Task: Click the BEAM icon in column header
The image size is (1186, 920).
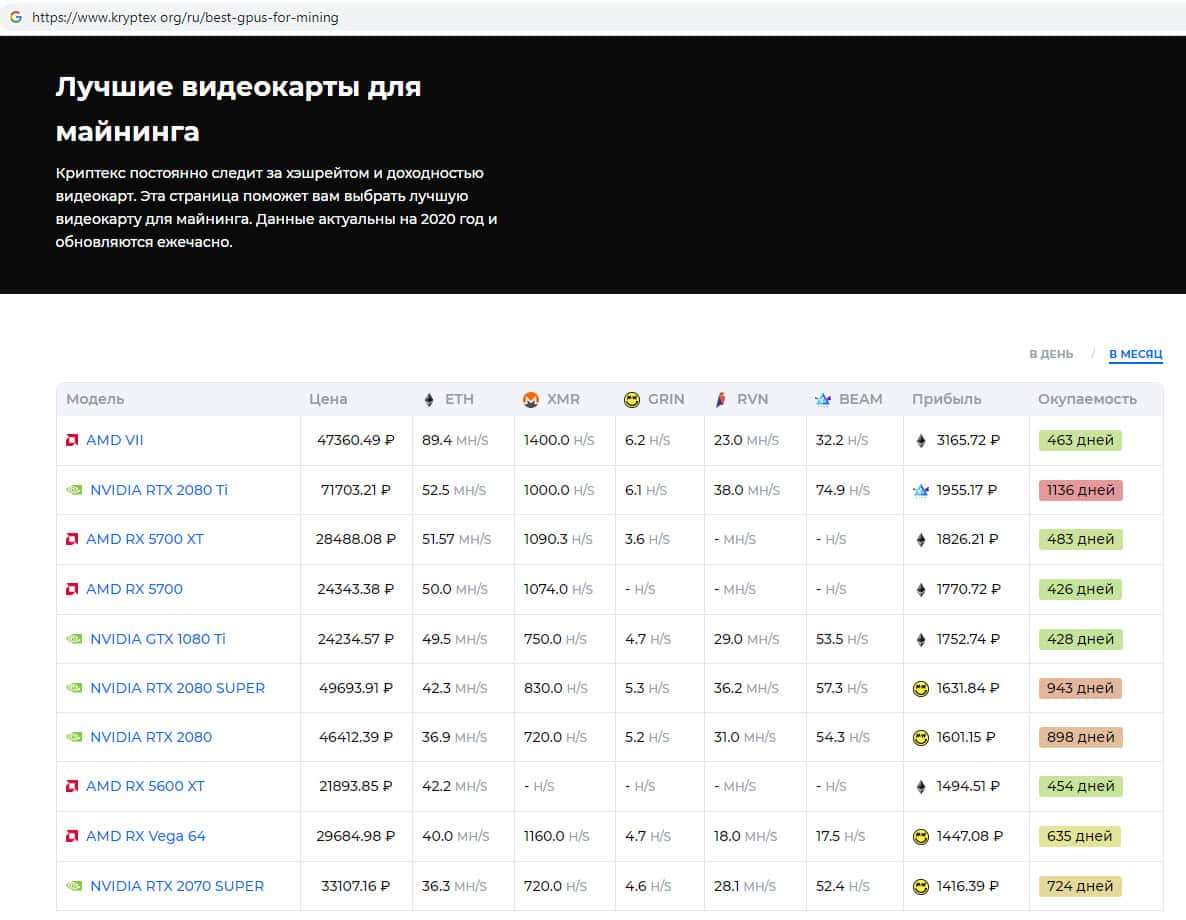Action: (823, 400)
